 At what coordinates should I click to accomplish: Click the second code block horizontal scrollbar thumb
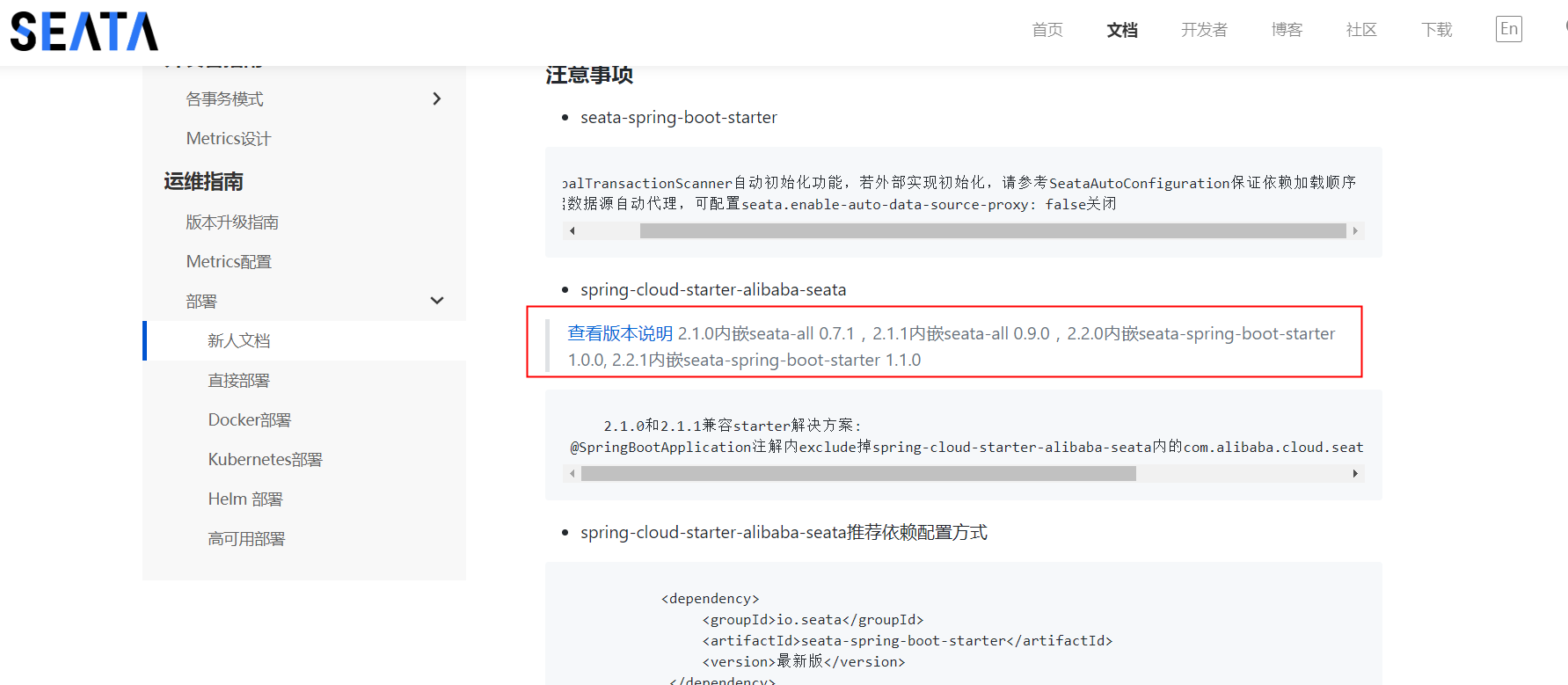(858, 473)
